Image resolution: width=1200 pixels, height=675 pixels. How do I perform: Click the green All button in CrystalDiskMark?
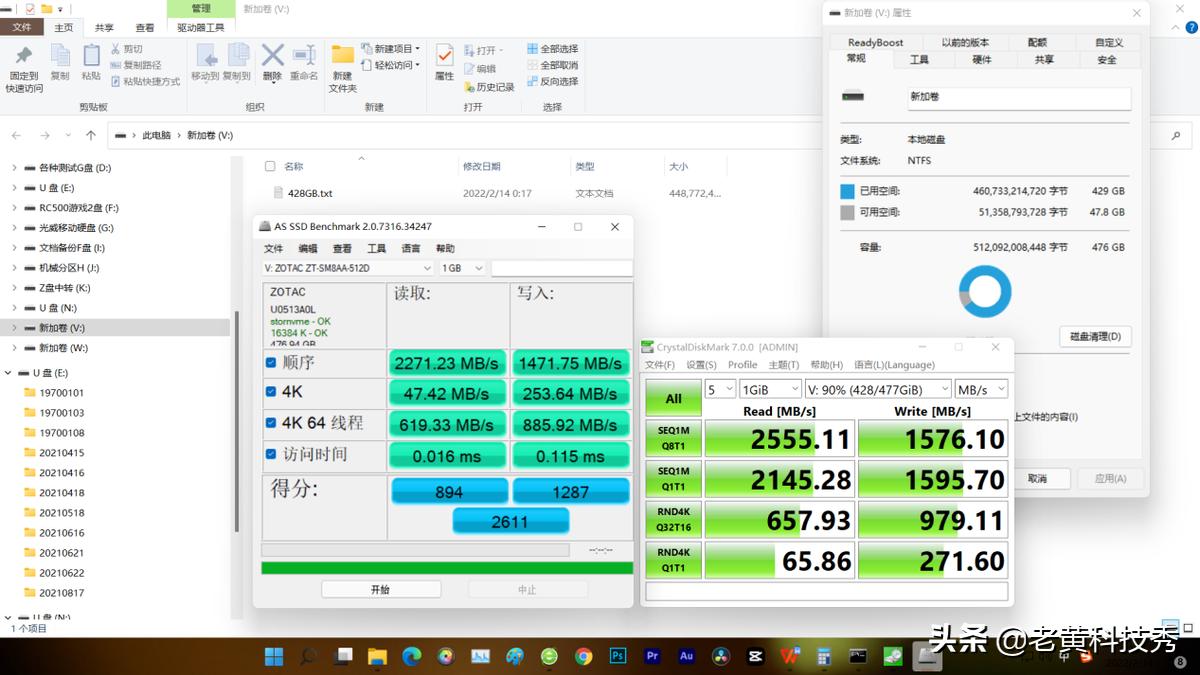point(673,398)
